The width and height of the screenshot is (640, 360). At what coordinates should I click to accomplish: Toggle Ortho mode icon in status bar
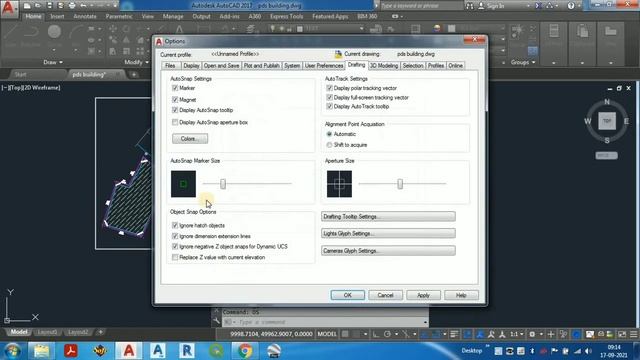376,334
